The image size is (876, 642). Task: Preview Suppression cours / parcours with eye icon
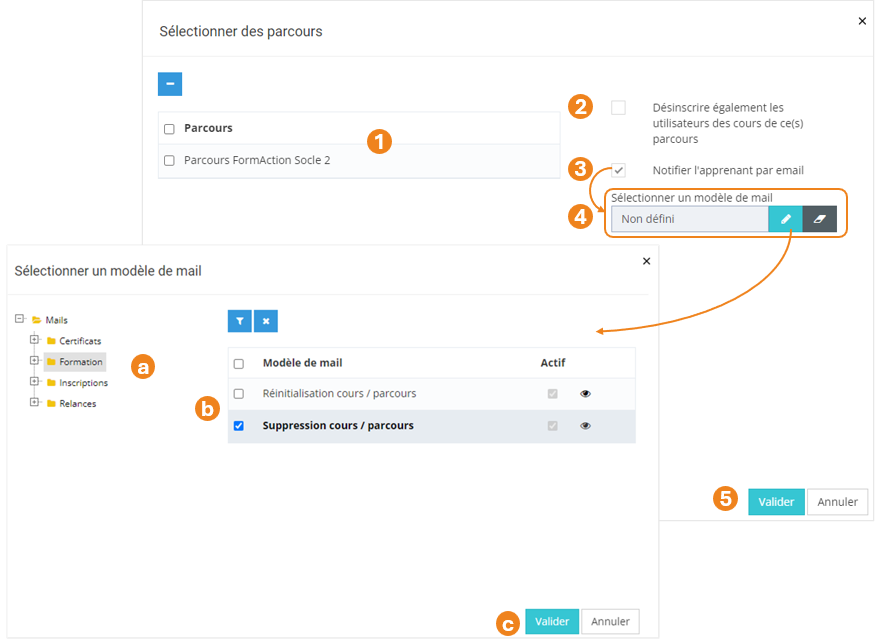coord(585,426)
